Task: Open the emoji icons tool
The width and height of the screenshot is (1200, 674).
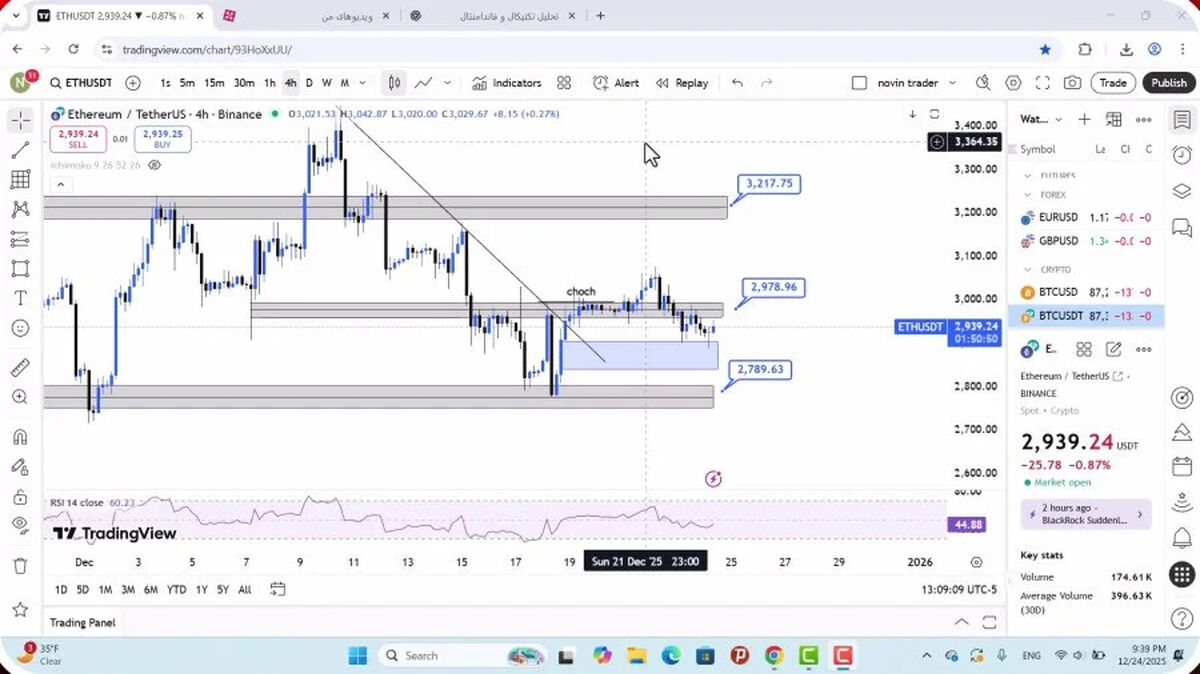Action: pos(20,328)
